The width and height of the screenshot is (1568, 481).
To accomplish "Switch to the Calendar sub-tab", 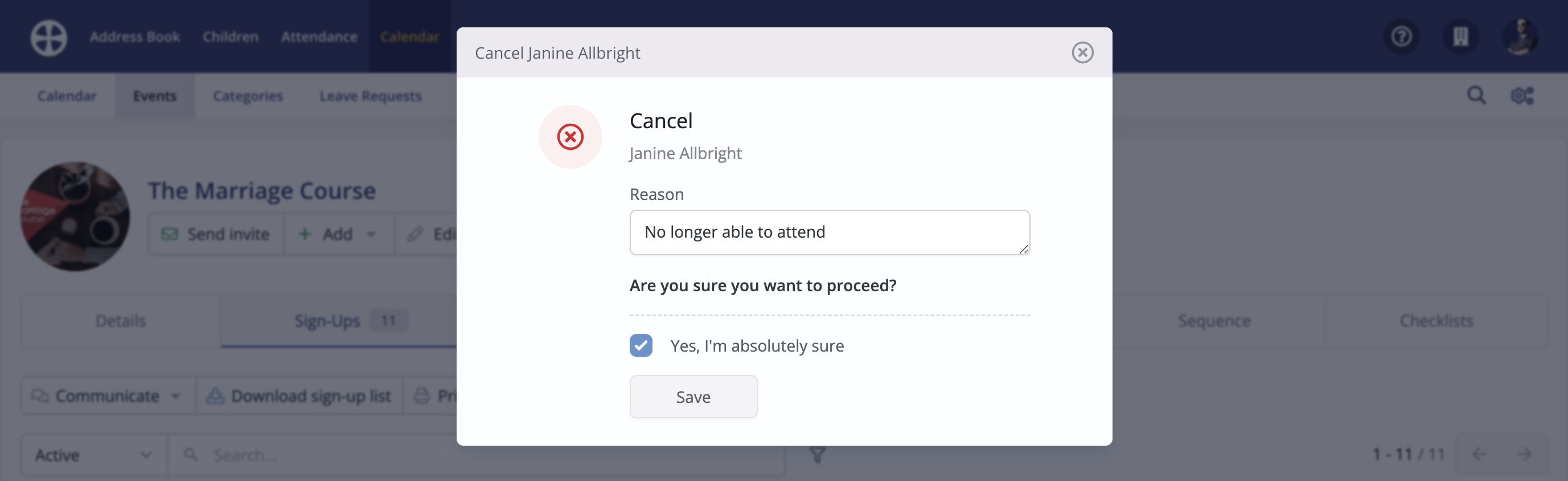I will click(67, 96).
